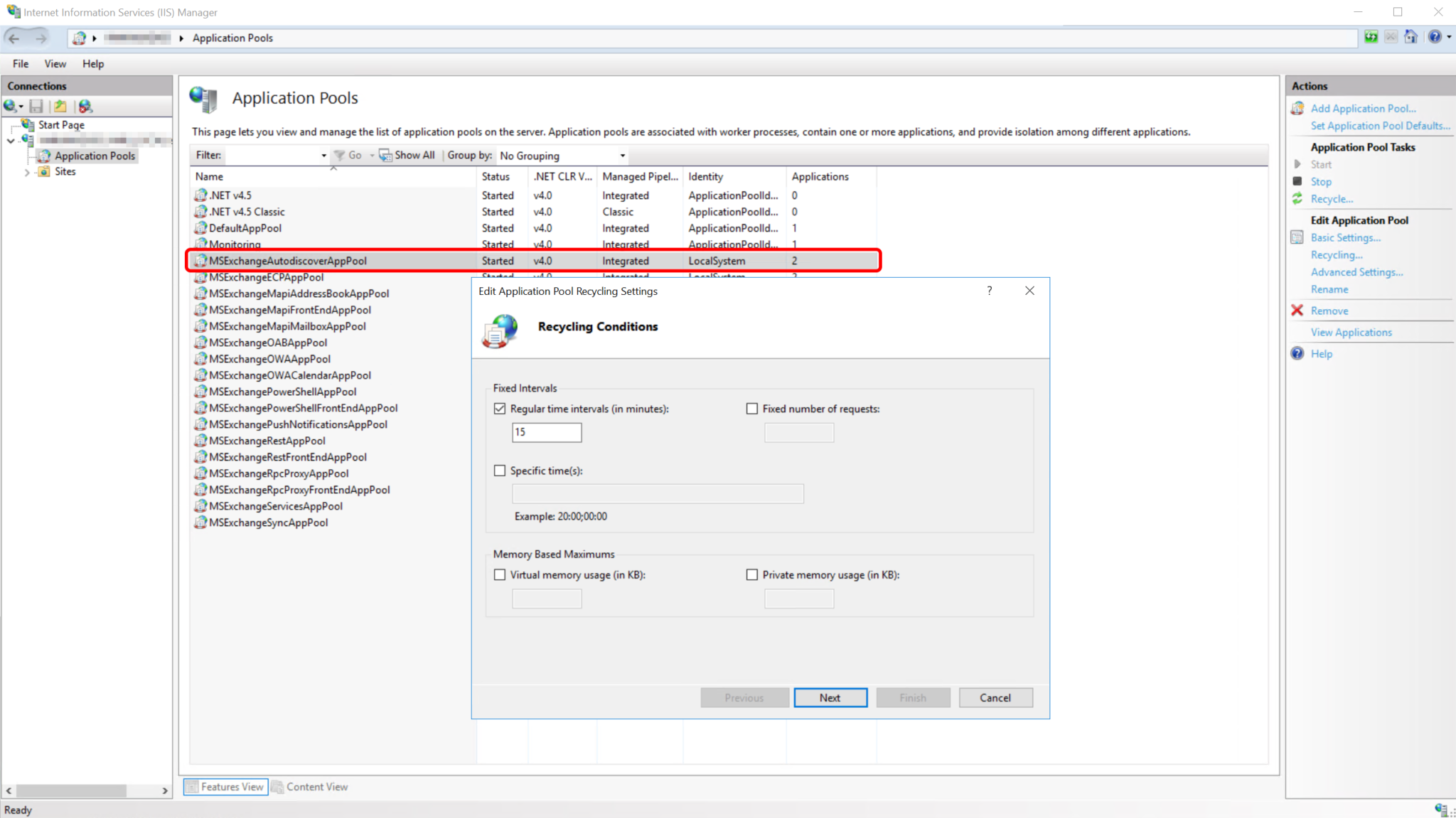
Task: Enable Private memory usage option
Action: [751, 574]
